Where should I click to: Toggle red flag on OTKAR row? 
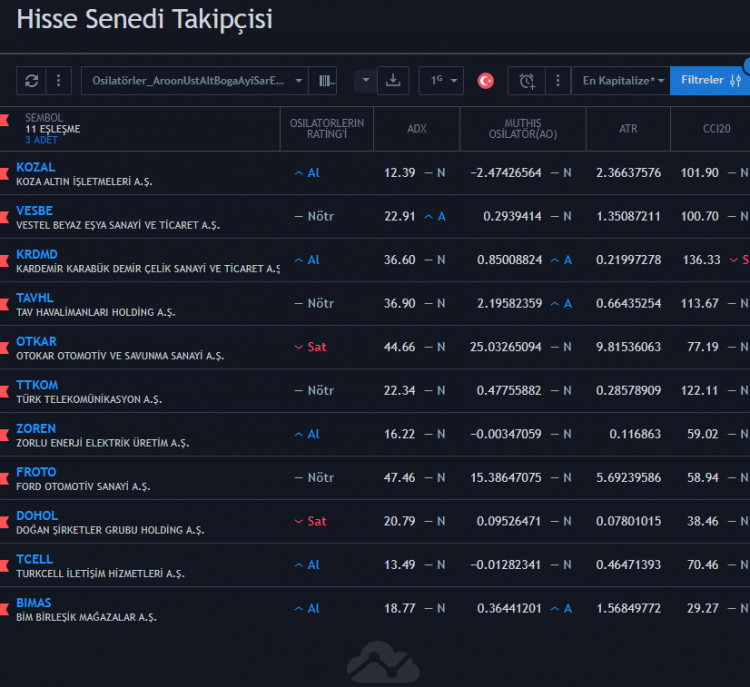5,347
